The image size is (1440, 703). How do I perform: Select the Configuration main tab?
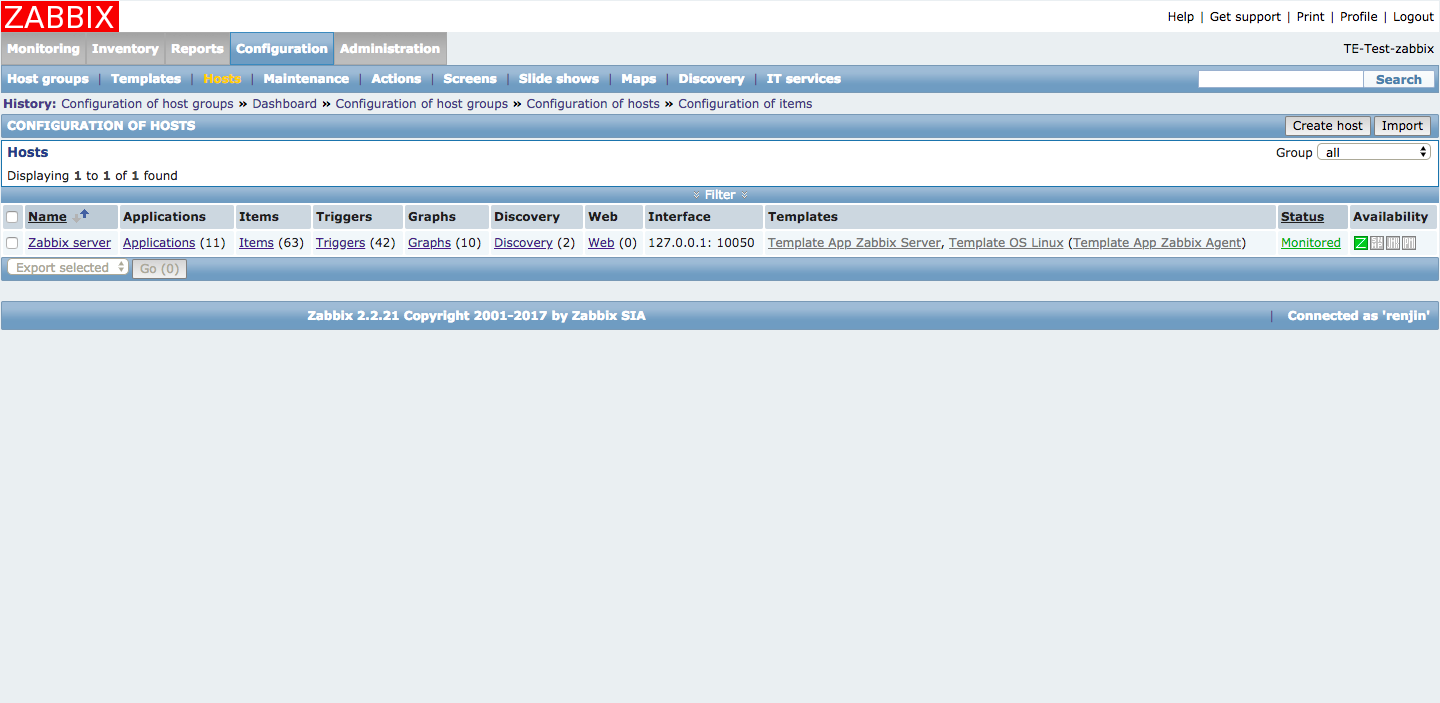pos(282,49)
